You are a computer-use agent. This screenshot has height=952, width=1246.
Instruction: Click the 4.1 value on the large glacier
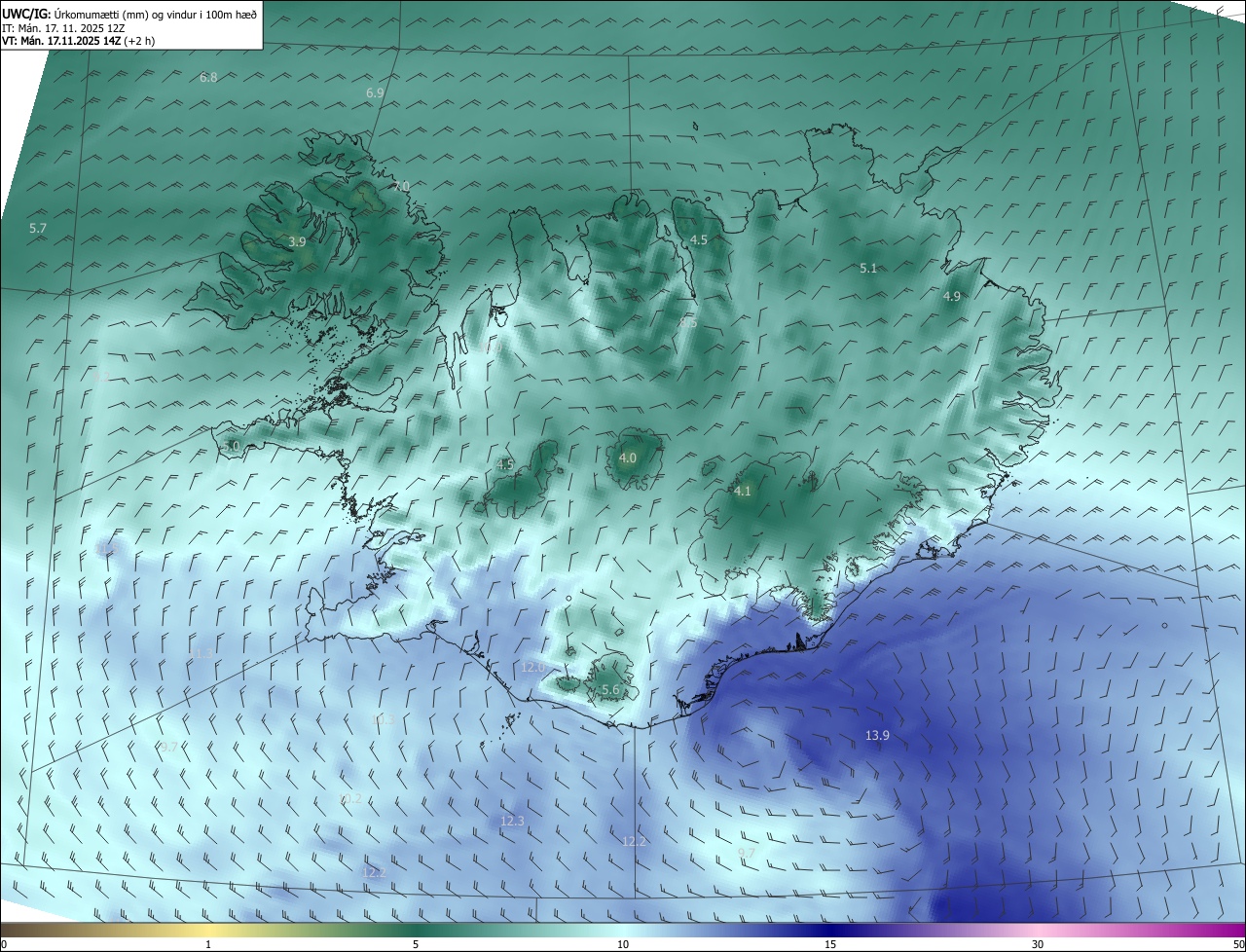click(x=743, y=491)
